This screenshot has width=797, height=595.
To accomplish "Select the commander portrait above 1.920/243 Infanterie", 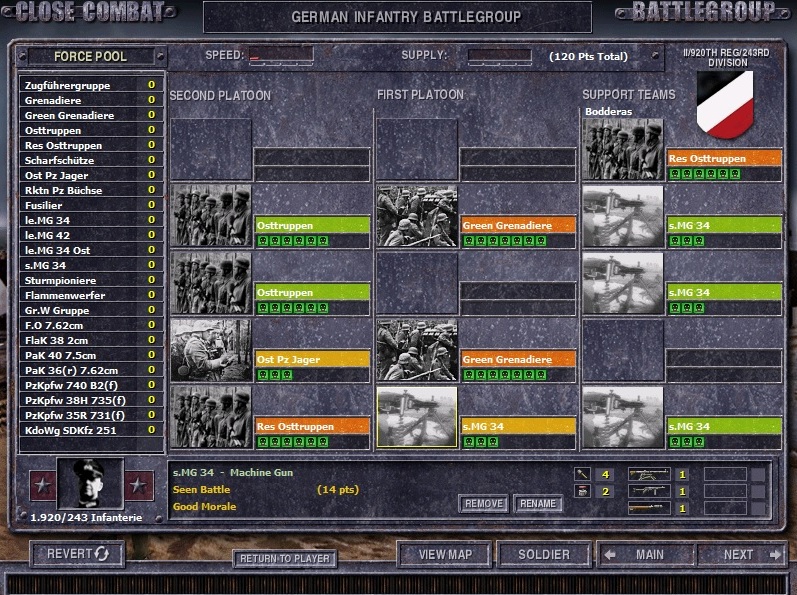I will tap(90, 483).
